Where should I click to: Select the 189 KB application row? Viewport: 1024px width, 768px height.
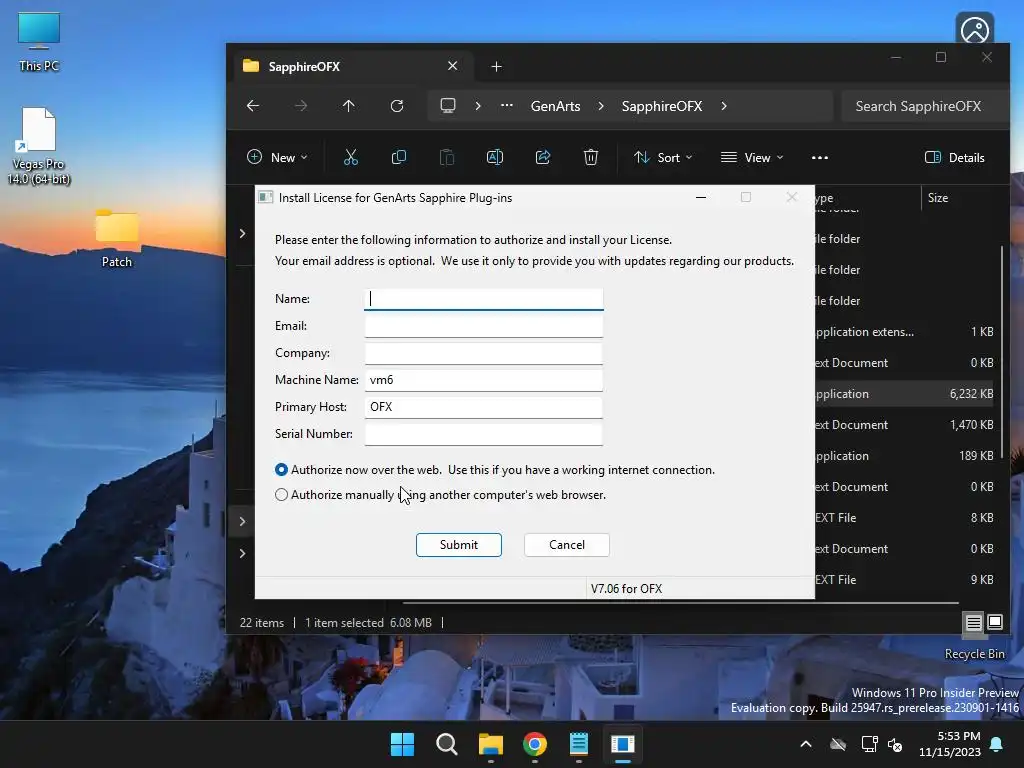[904, 456]
